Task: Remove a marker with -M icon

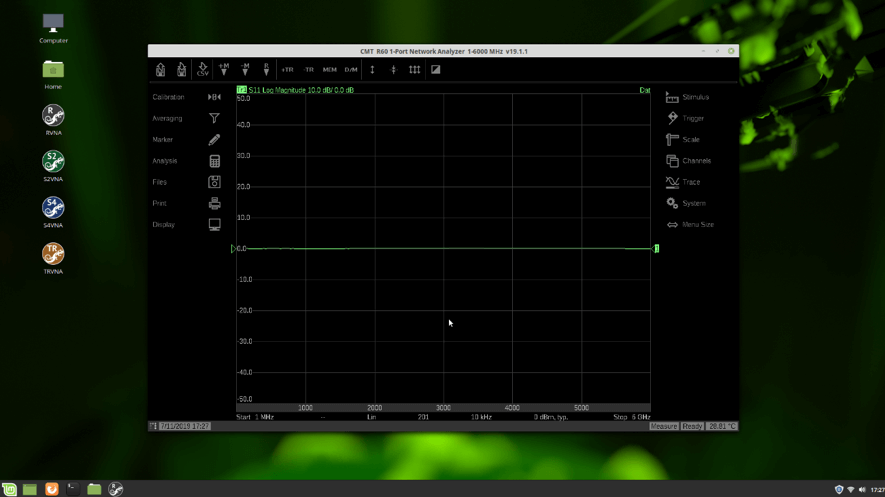Action: (245, 70)
